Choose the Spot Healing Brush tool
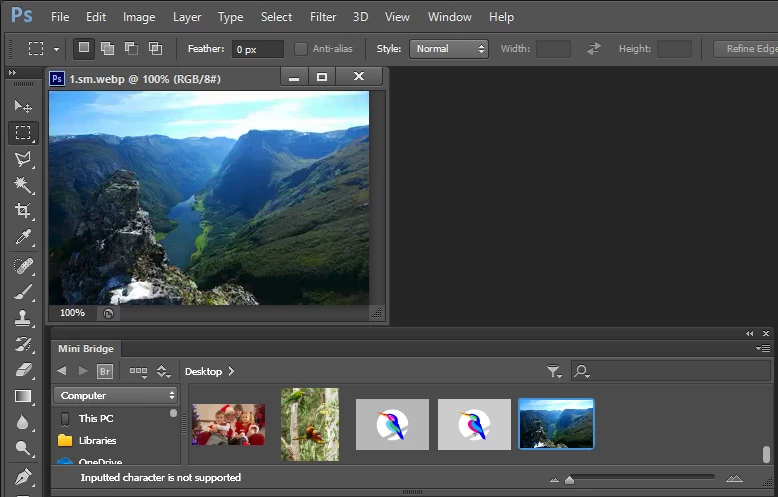 point(23,265)
